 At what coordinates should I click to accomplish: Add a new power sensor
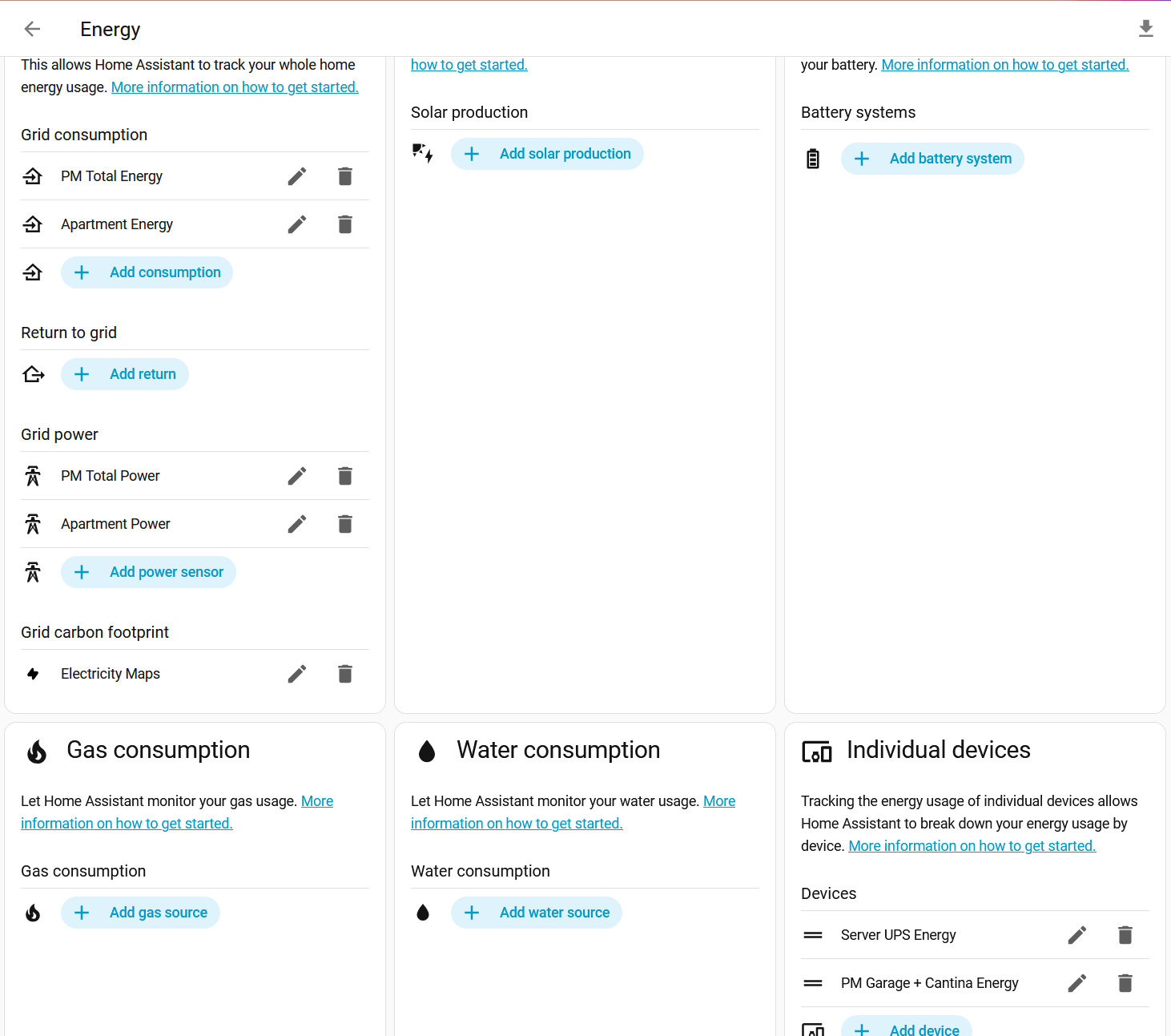149,572
